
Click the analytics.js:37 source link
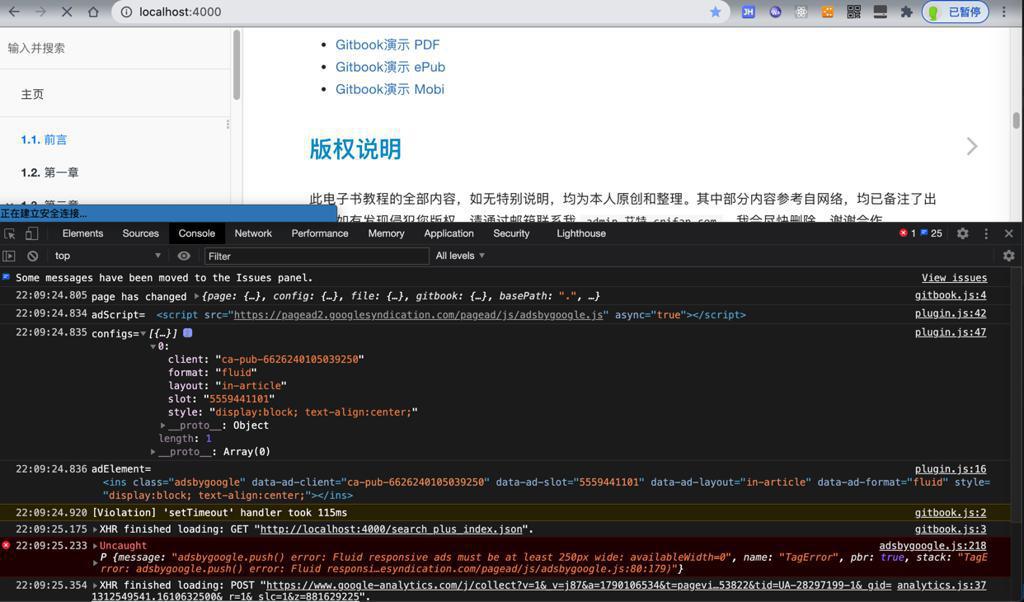click(941, 585)
